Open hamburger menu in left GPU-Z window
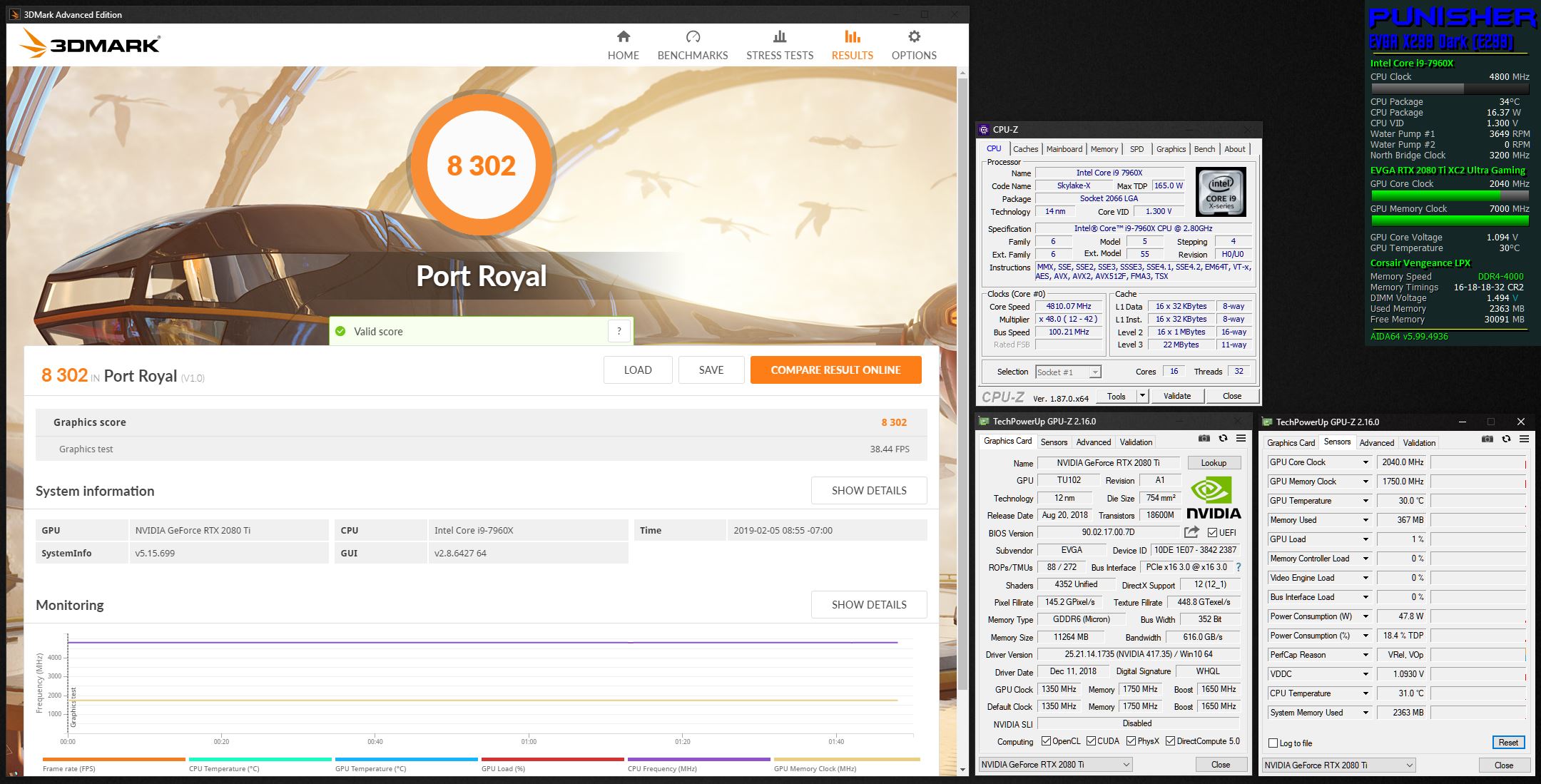Image resolution: width=1541 pixels, height=784 pixels. pos(1241,438)
